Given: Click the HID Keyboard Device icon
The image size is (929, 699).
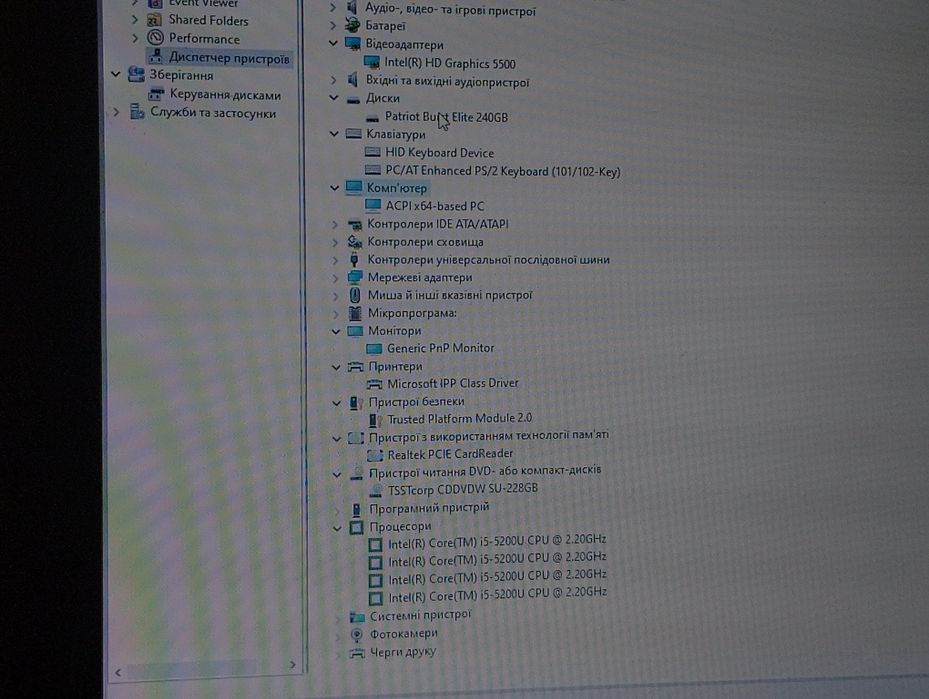Looking at the screenshot, I should pyautogui.click(x=373, y=152).
